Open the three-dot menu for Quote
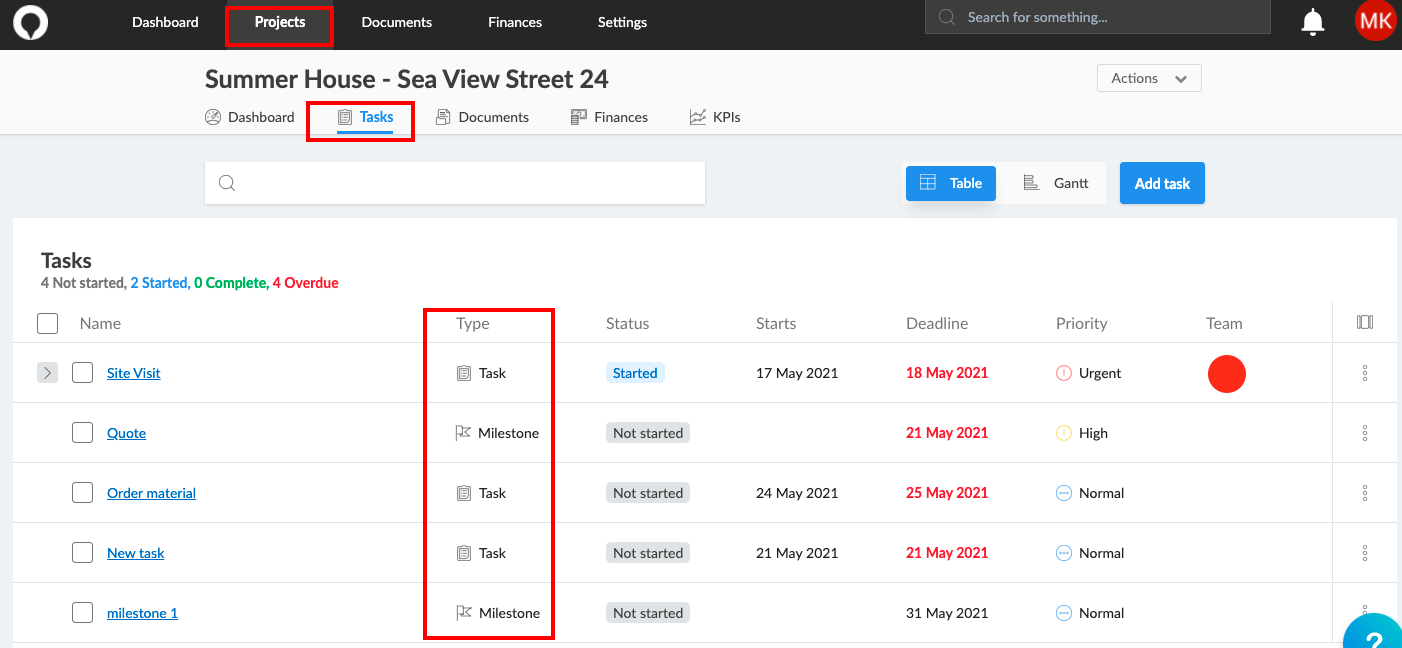The width and height of the screenshot is (1402, 648). coord(1365,433)
